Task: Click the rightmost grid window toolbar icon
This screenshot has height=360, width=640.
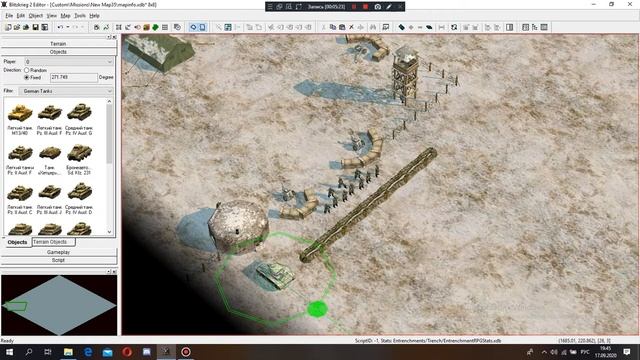Action: (544, 27)
